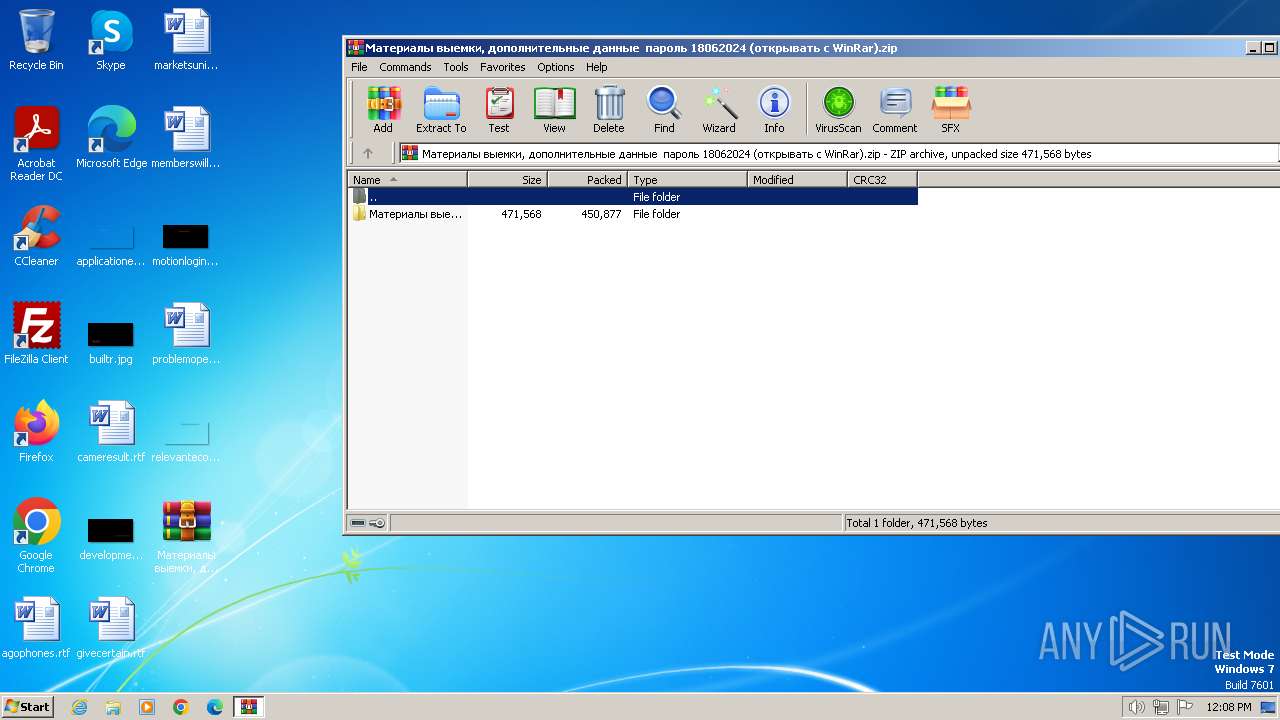Select the WinRAR archive 'Материалы выемки' on desktop
1280x720 pixels.
[186, 536]
